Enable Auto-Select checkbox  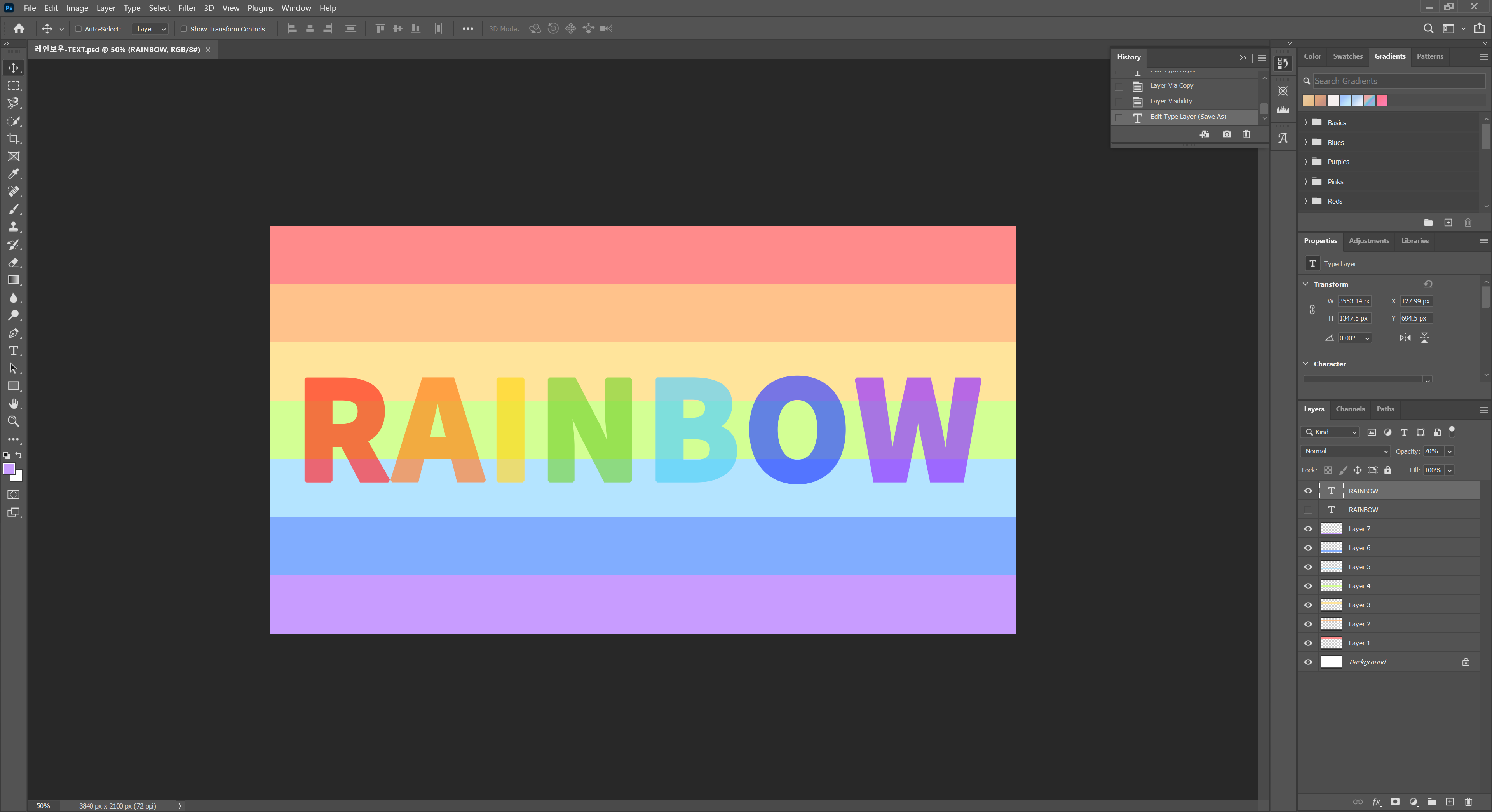click(78, 29)
